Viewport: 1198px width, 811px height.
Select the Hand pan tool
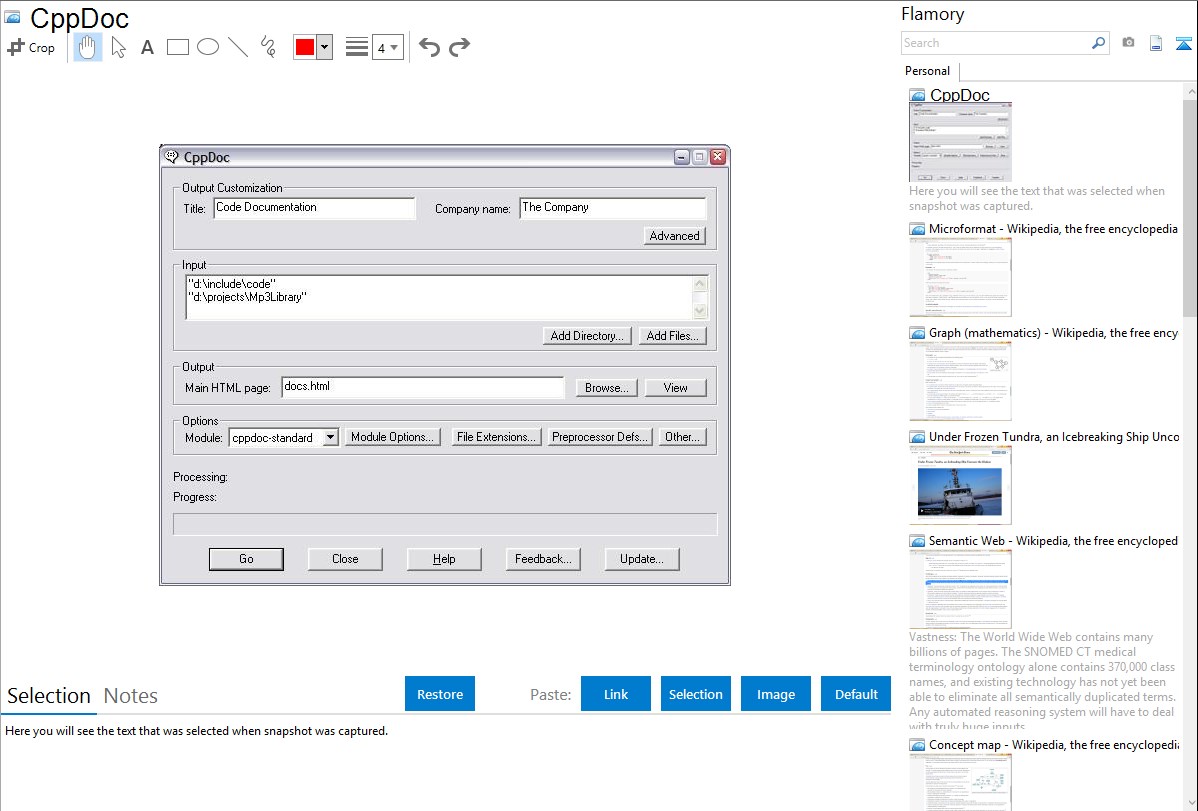tap(88, 47)
